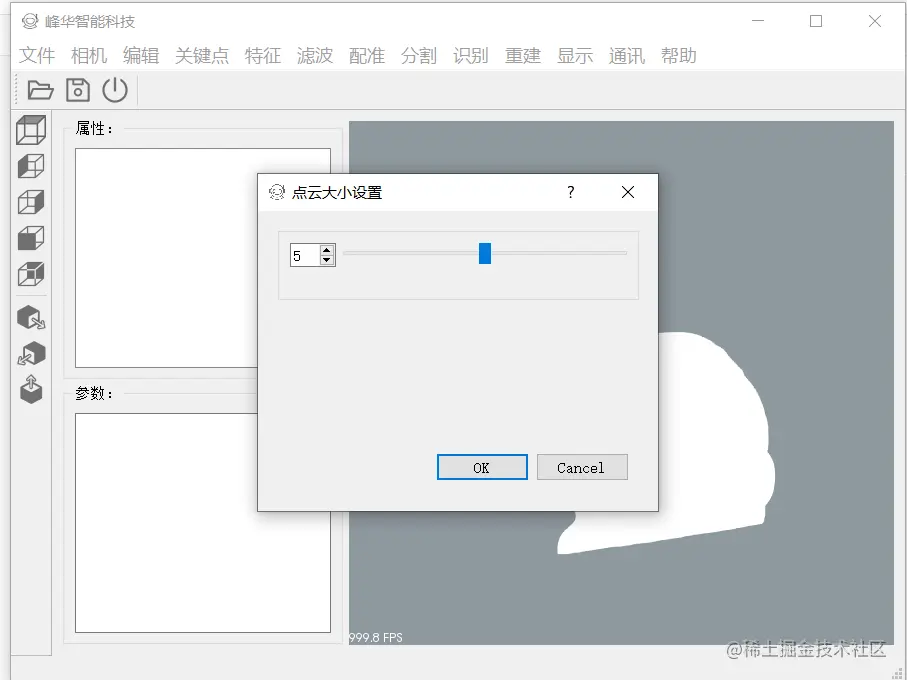Click cube with outgoing arrow icon

coord(31,318)
